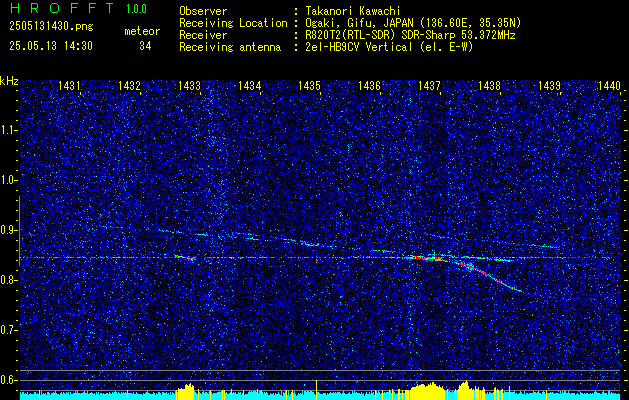Image resolution: width=629 pixels, height=400 pixels.
Task: Click the 1.0 kHz axis label
Action: [8, 180]
